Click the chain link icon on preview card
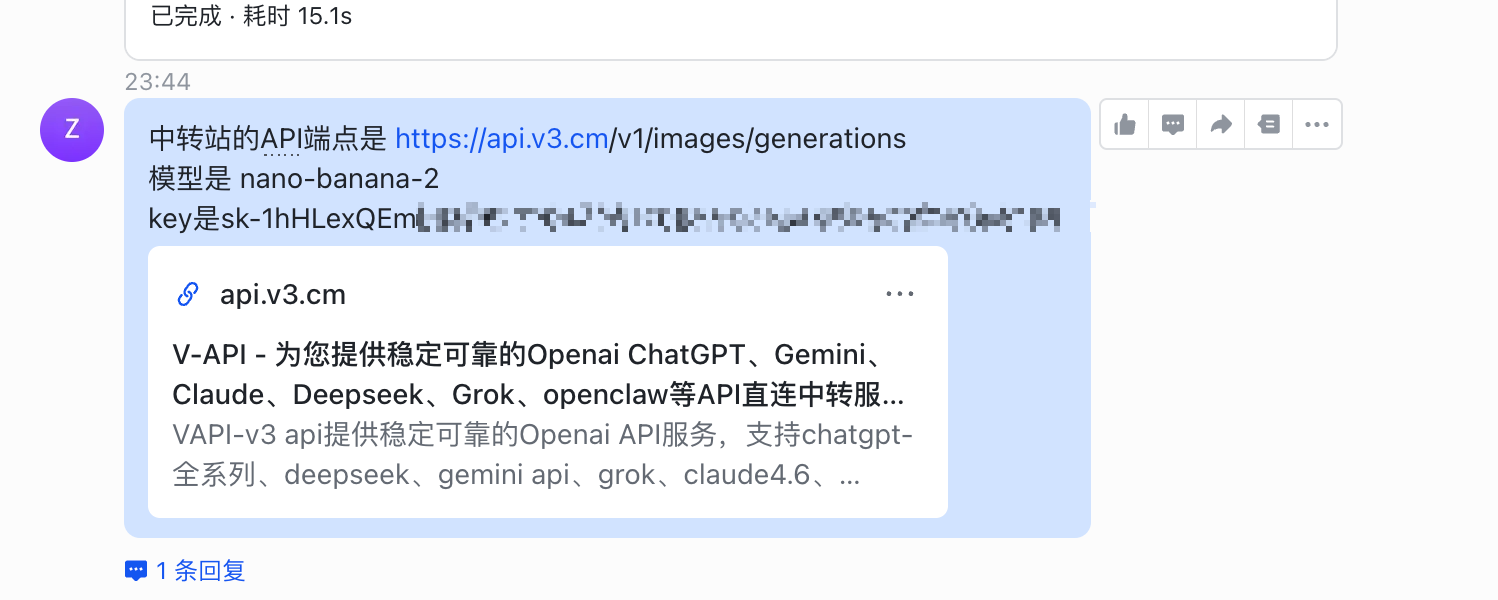Viewport: 1498px width, 600px height. pos(187,294)
